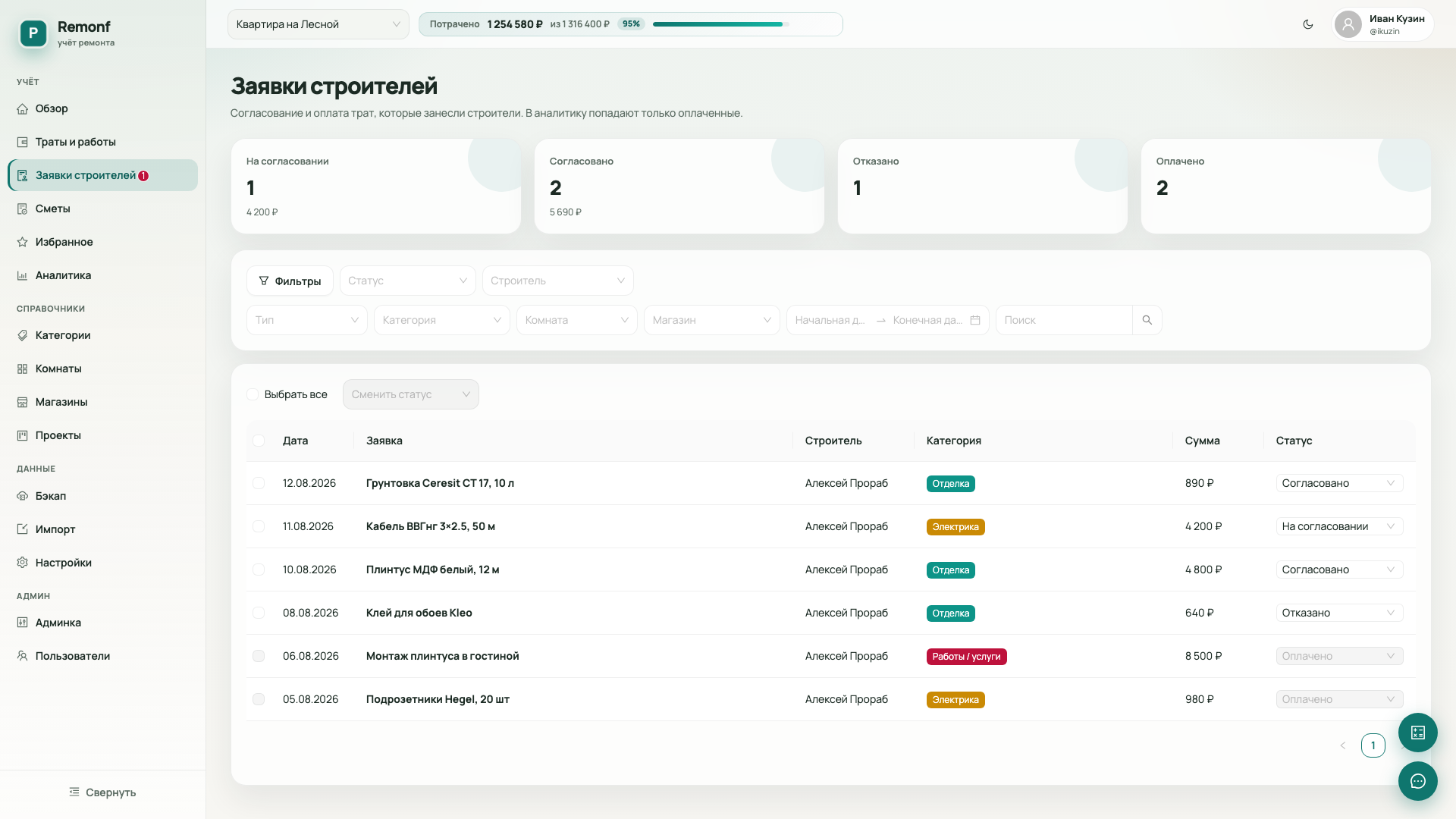Click the Аналитика chart icon

tap(23, 275)
